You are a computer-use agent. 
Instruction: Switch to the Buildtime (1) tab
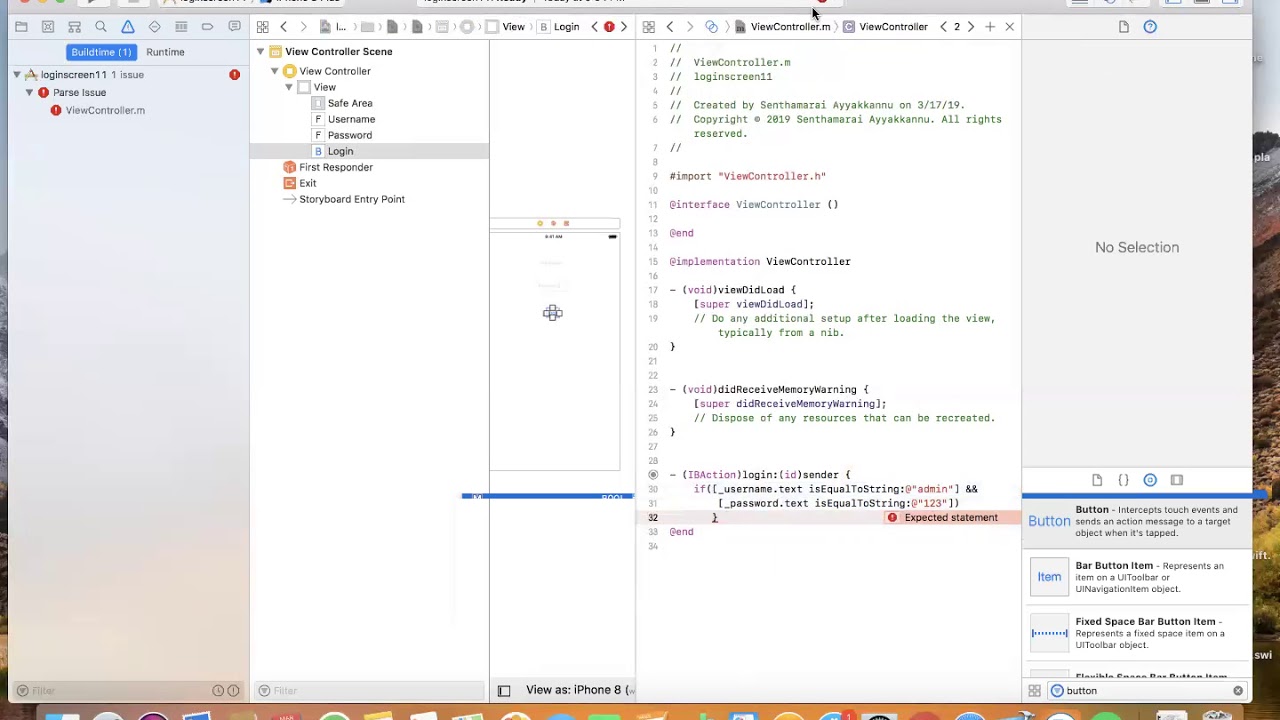tap(101, 52)
